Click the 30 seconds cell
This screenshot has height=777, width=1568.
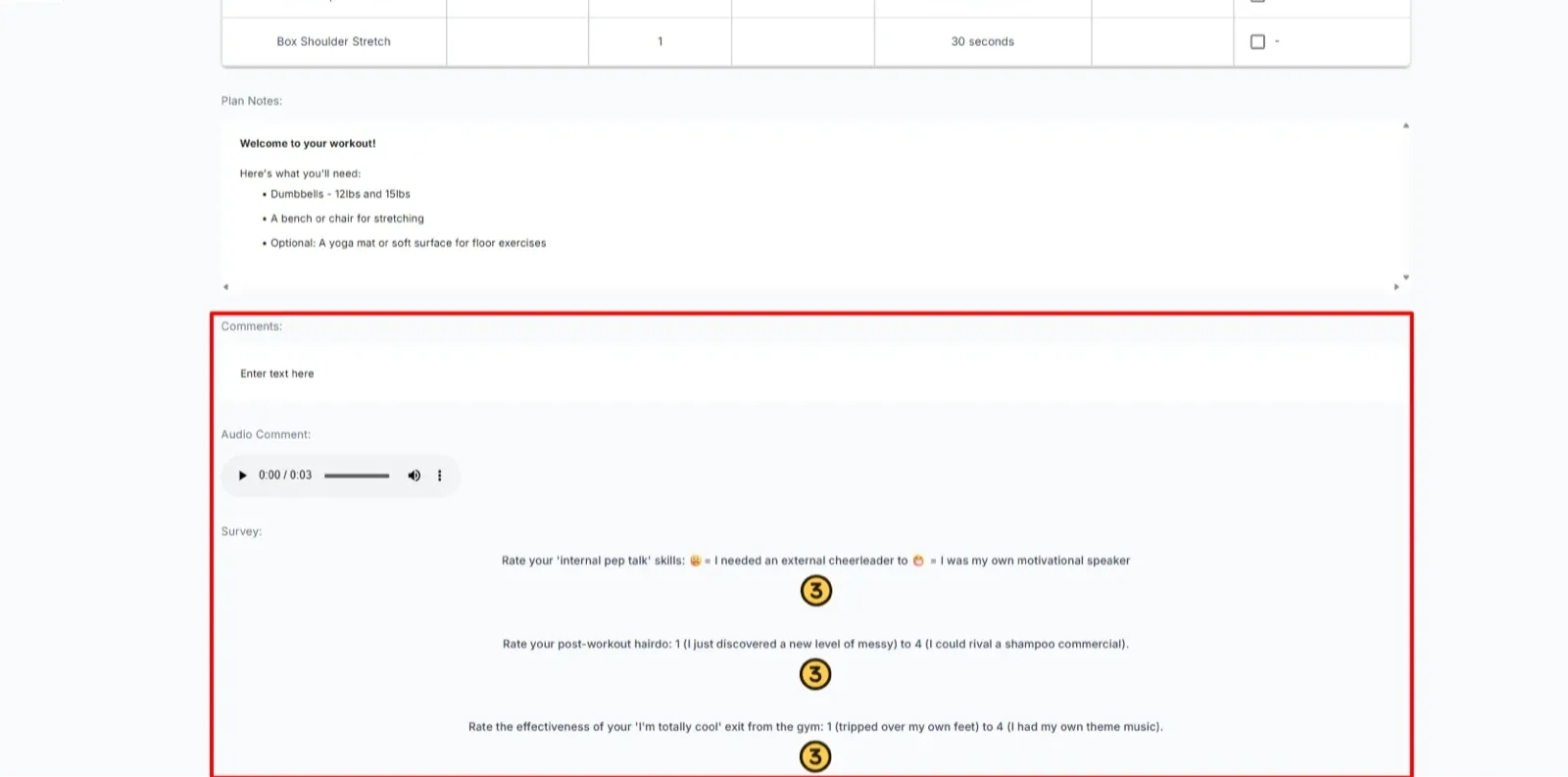(x=982, y=41)
